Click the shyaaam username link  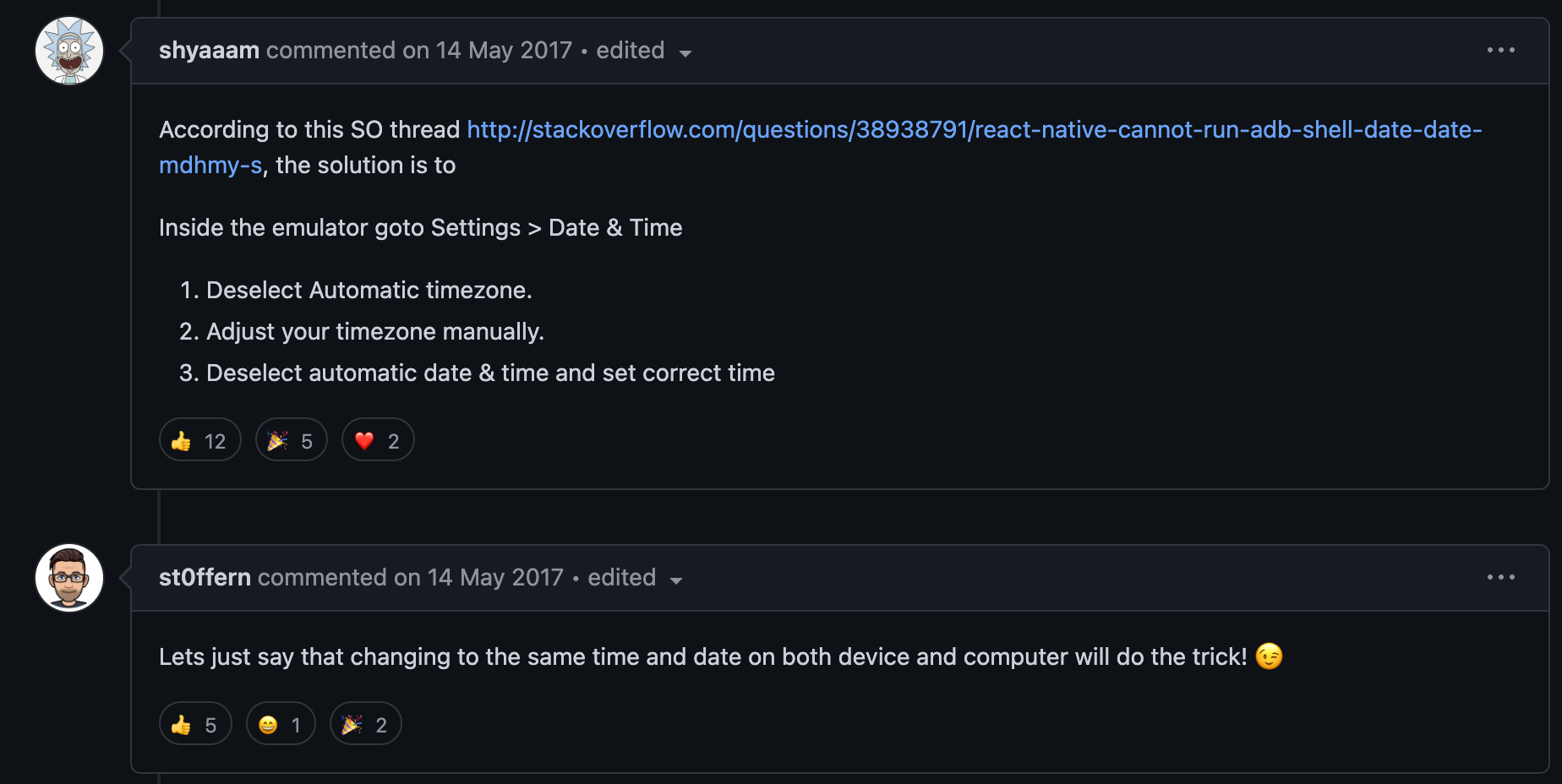[x=209, y=51]
